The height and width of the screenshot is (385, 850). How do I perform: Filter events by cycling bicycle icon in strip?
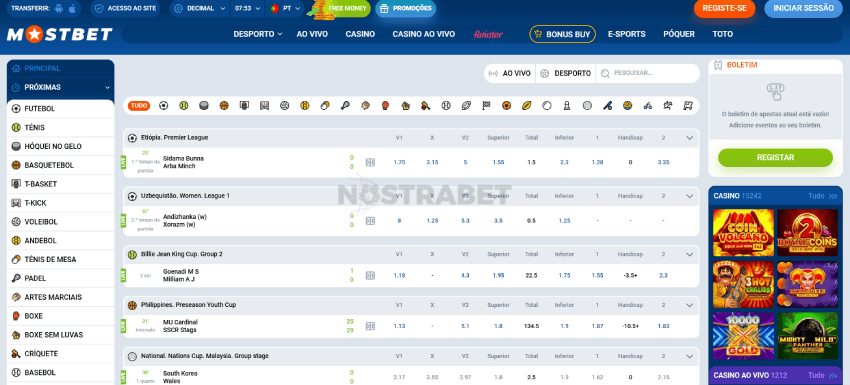(648, 106)
